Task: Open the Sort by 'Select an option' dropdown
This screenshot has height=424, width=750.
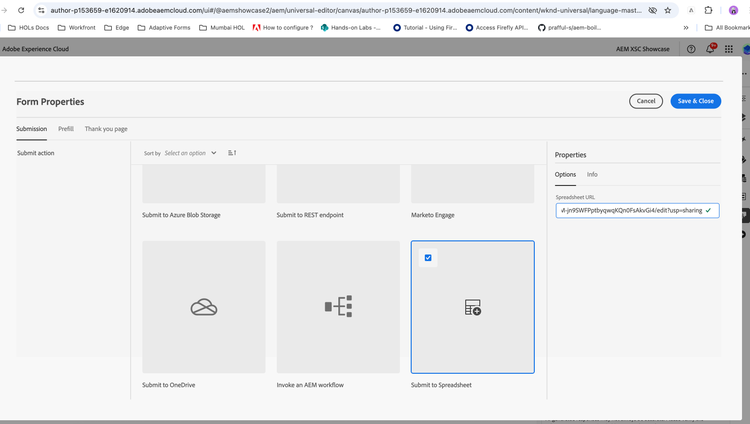Action: point(190,153)
